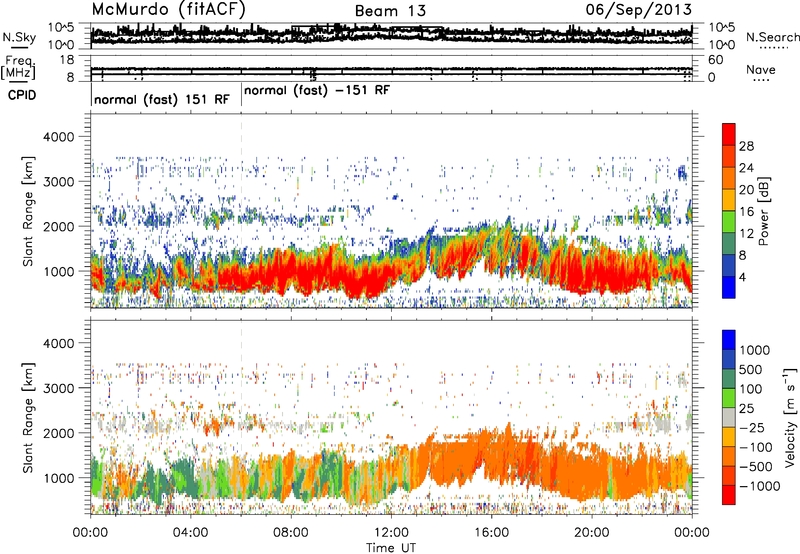
Task: Click the Velocity [m s-1] colorbar label
Action: pos(790,417)
